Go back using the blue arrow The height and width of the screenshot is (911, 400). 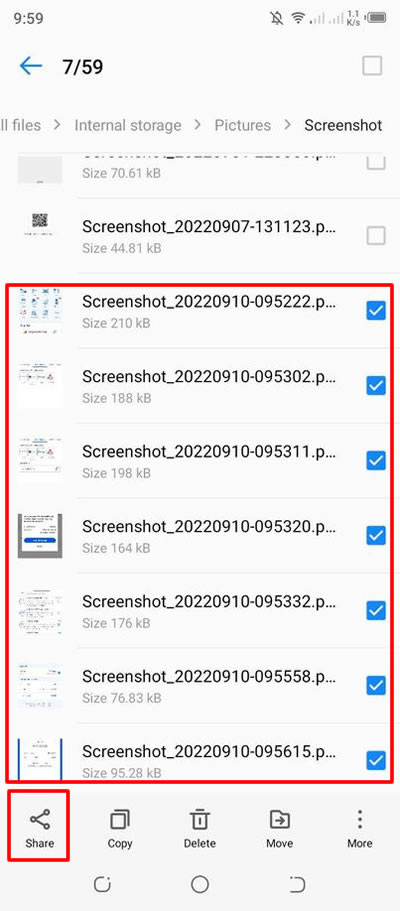pyautogui.click(x=31, y=66)
